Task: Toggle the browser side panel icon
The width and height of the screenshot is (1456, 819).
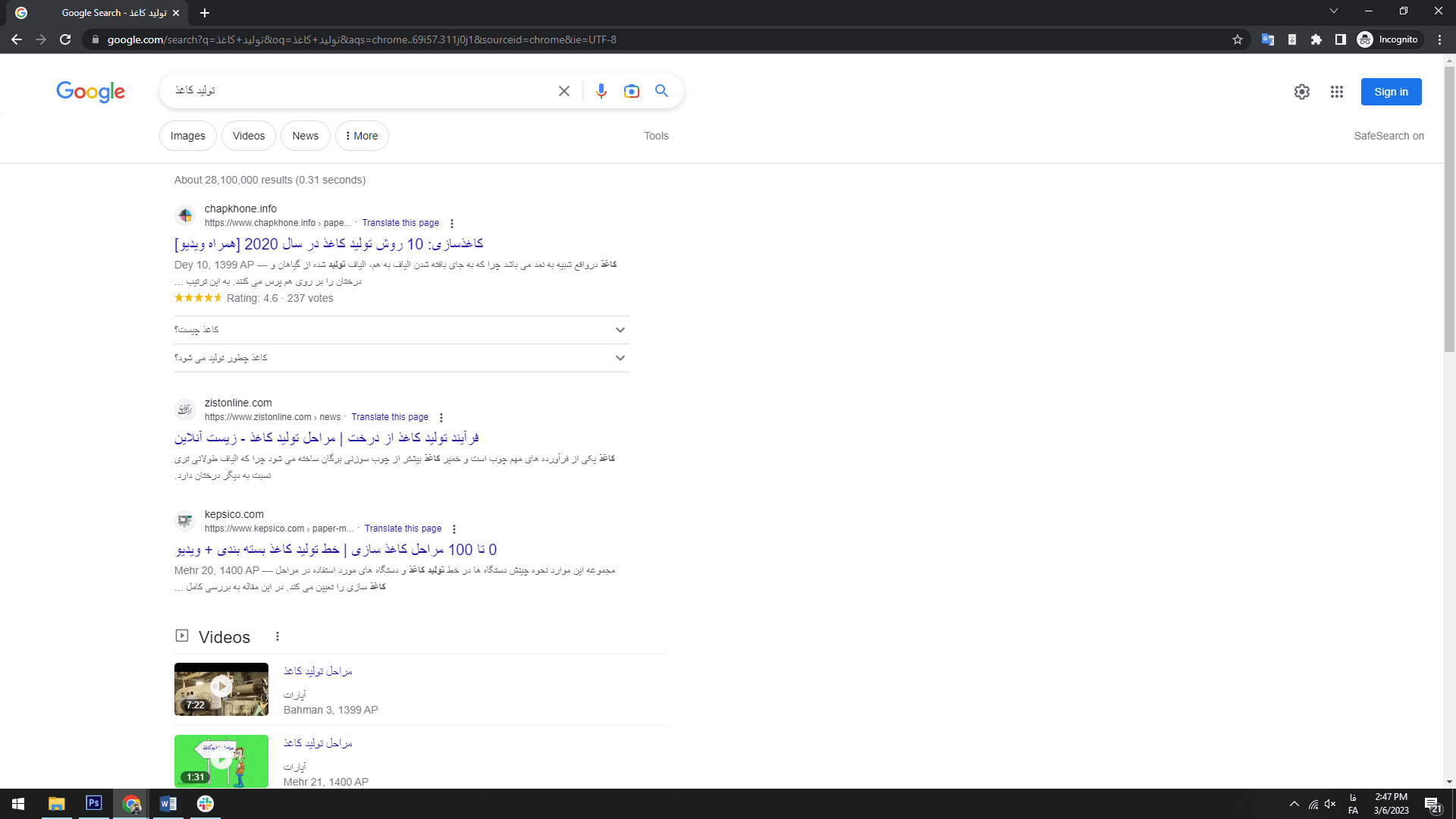Action: click(1341, 39)
